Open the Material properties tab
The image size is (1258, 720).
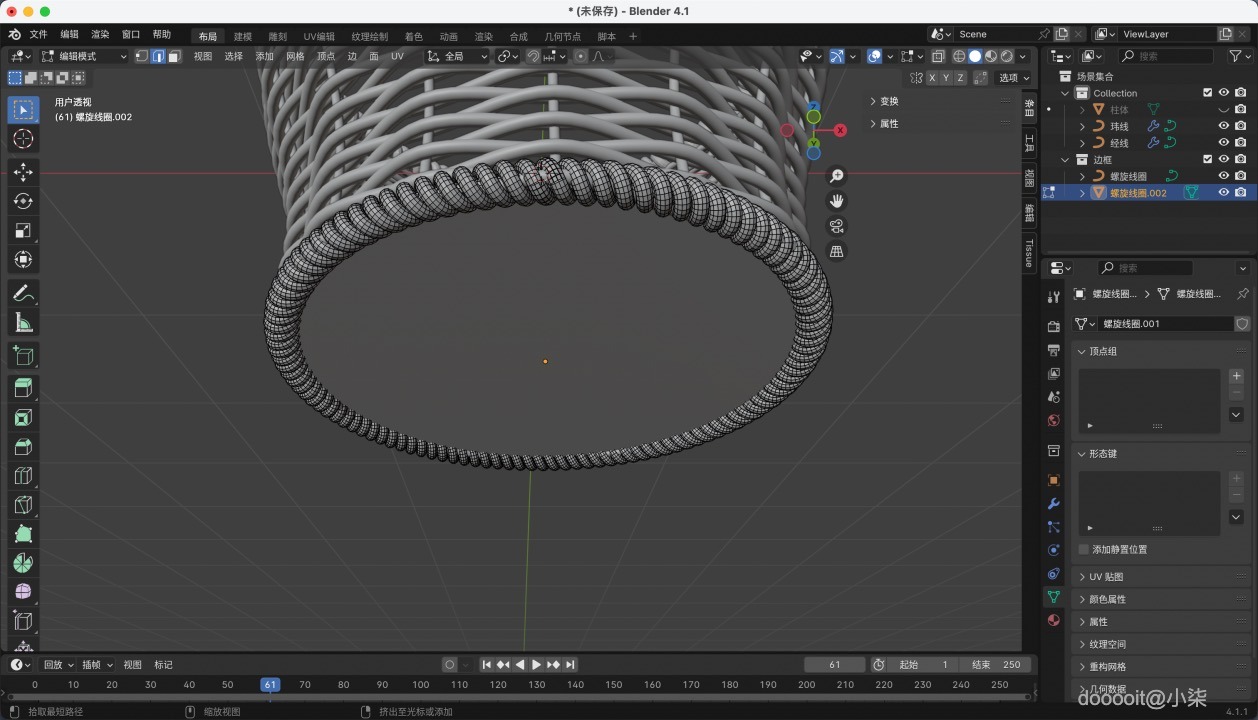(1053, 620)
